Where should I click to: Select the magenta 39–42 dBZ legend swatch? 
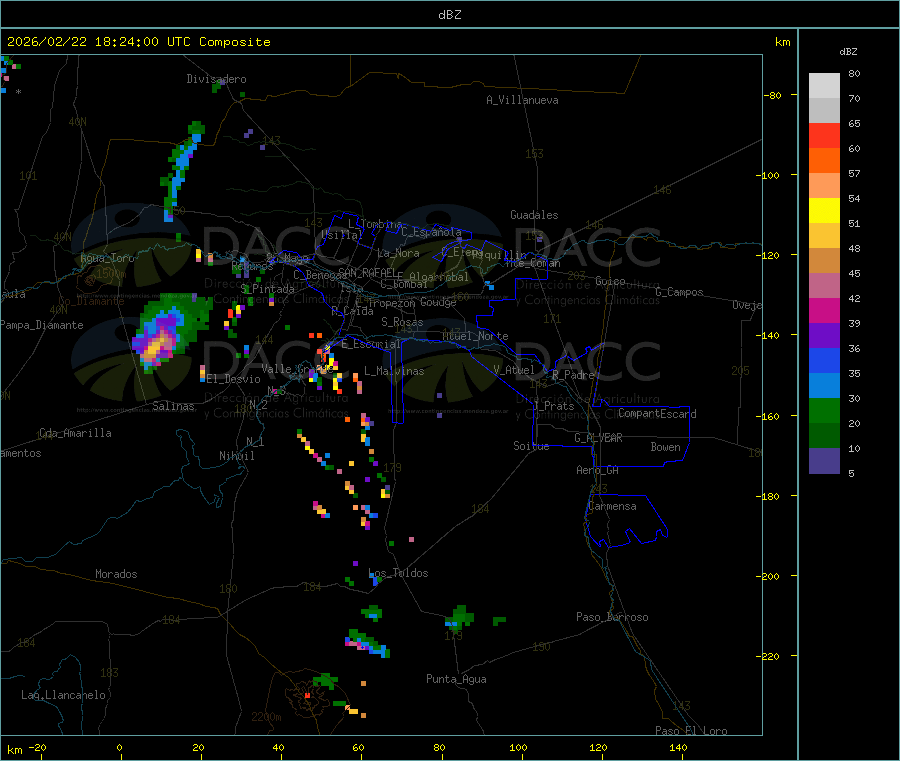click(x=824, y=310)
